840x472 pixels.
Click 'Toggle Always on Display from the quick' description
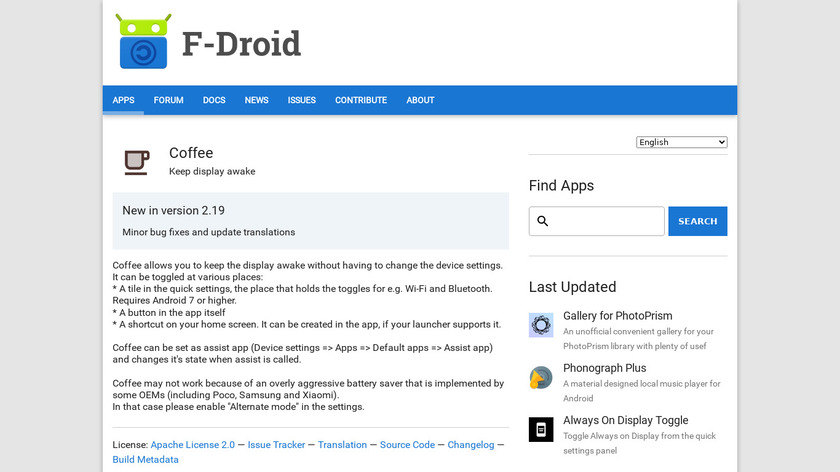(x=640, y=443)
